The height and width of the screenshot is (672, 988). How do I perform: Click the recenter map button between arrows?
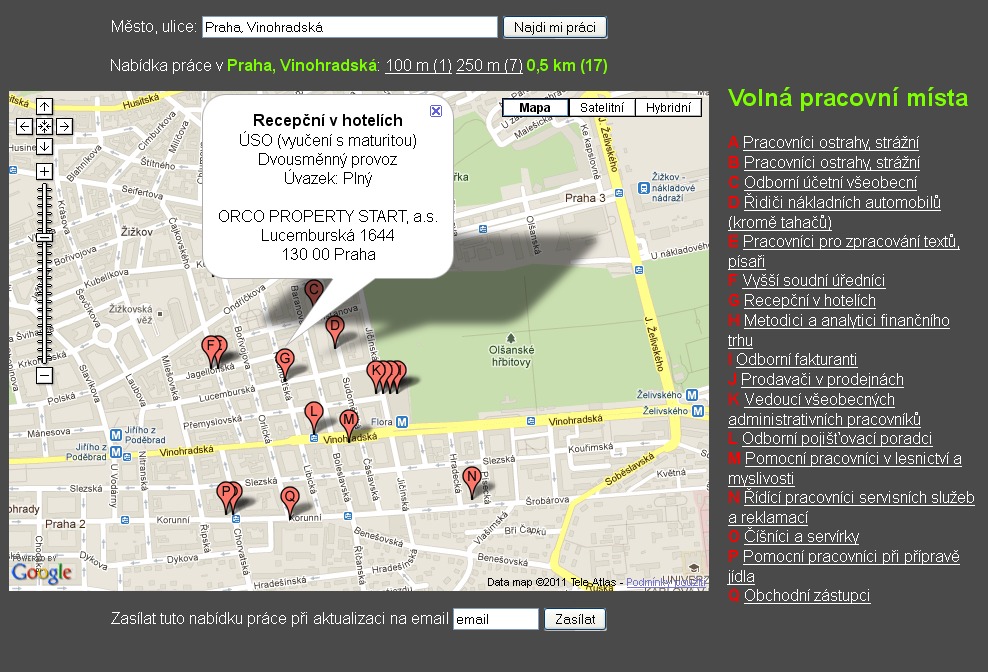coord(44,127)
